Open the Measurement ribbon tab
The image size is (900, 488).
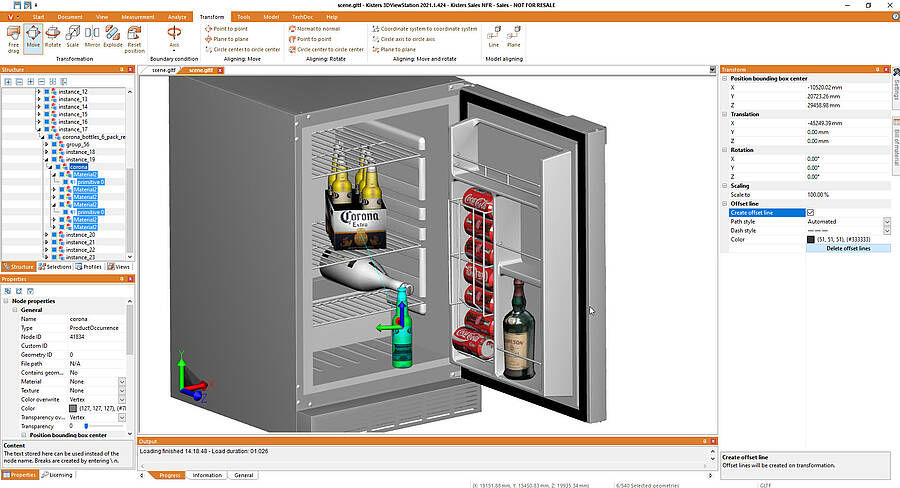click(138, 17)
